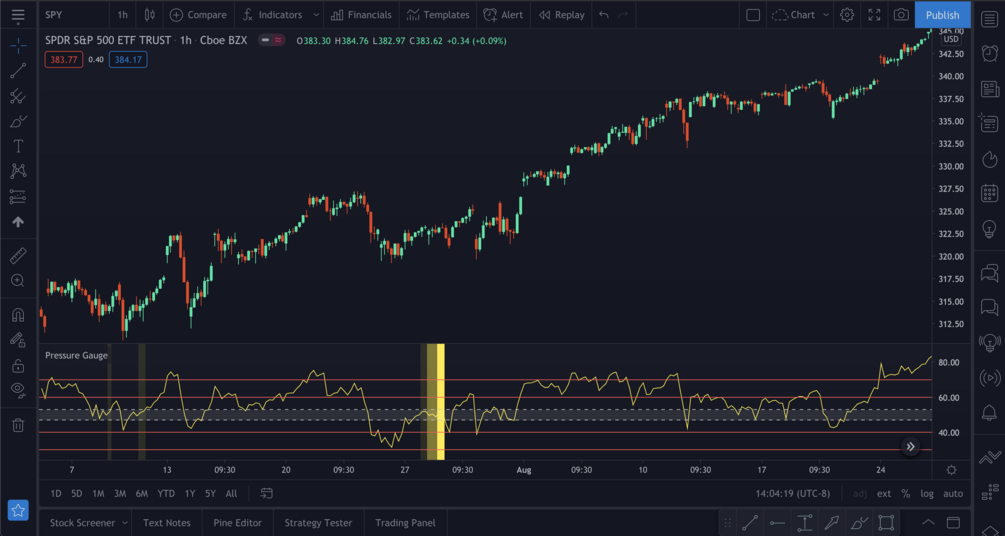Click the zoom in magnifier tool
The height and width of the screenshot is (536, 1005).
pos(18,281)
